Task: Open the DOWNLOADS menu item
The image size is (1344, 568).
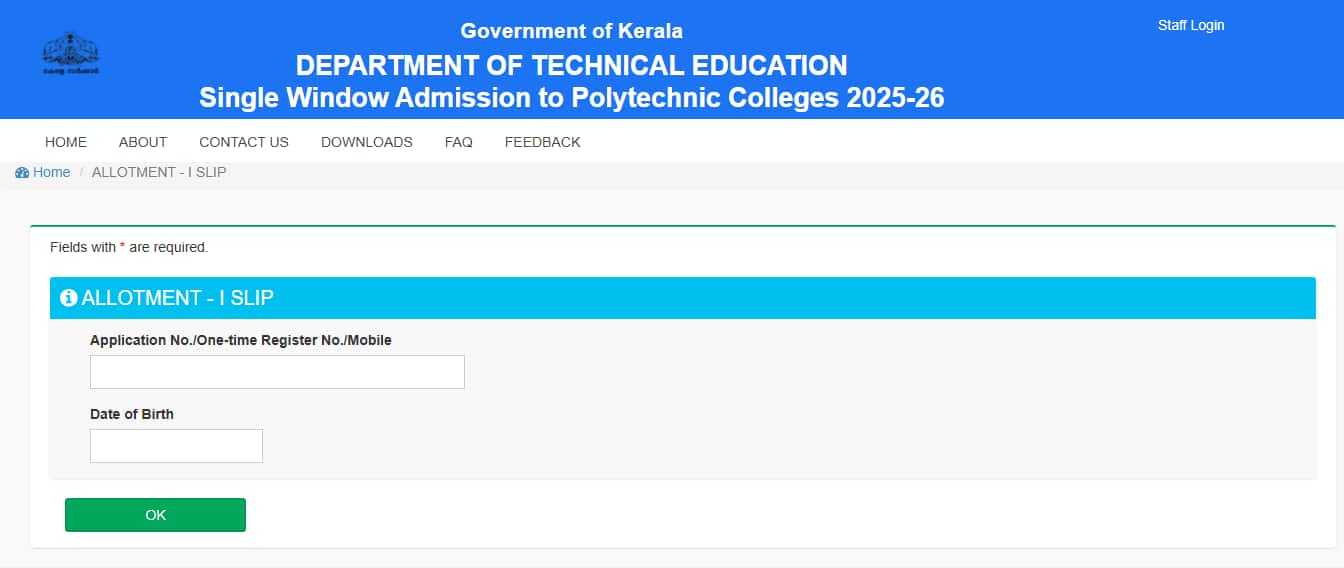Action: click(366, 142)
